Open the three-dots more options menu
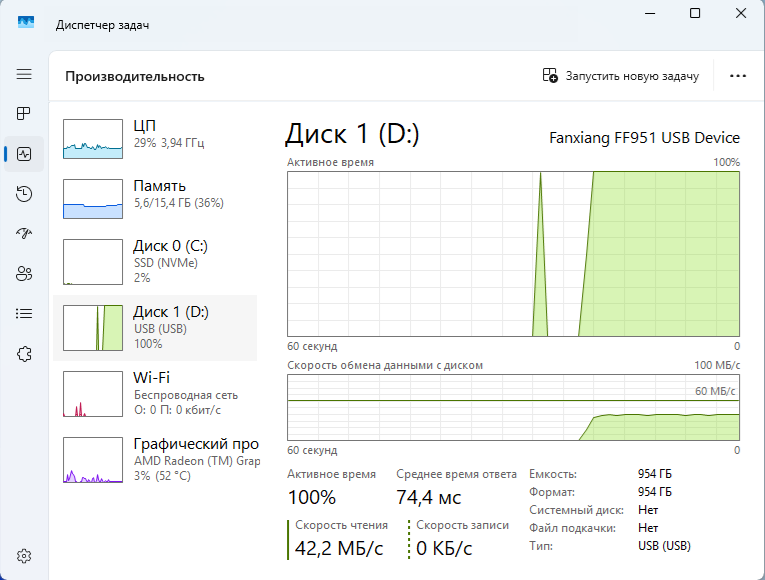Image resolution: width=765 pixels, height=580 pixels. pyautogui.click(x=738, y=75)
